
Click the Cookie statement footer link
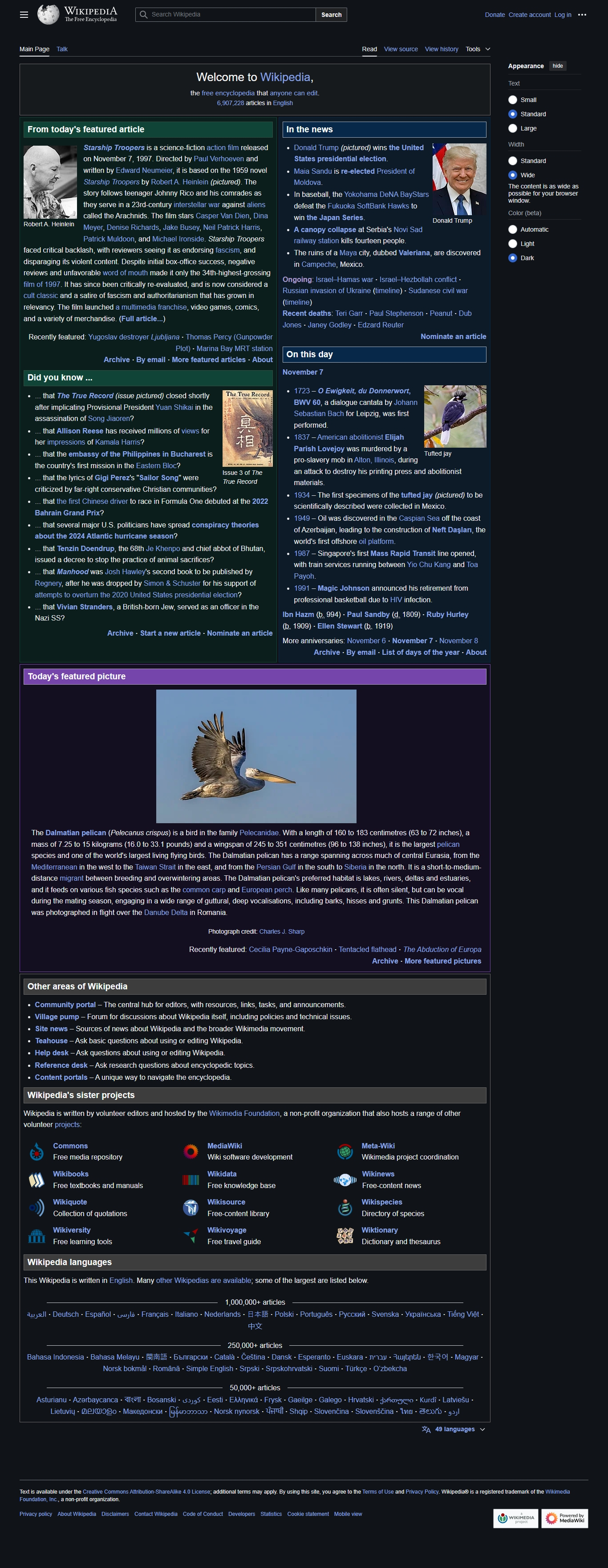[308, 1514]
